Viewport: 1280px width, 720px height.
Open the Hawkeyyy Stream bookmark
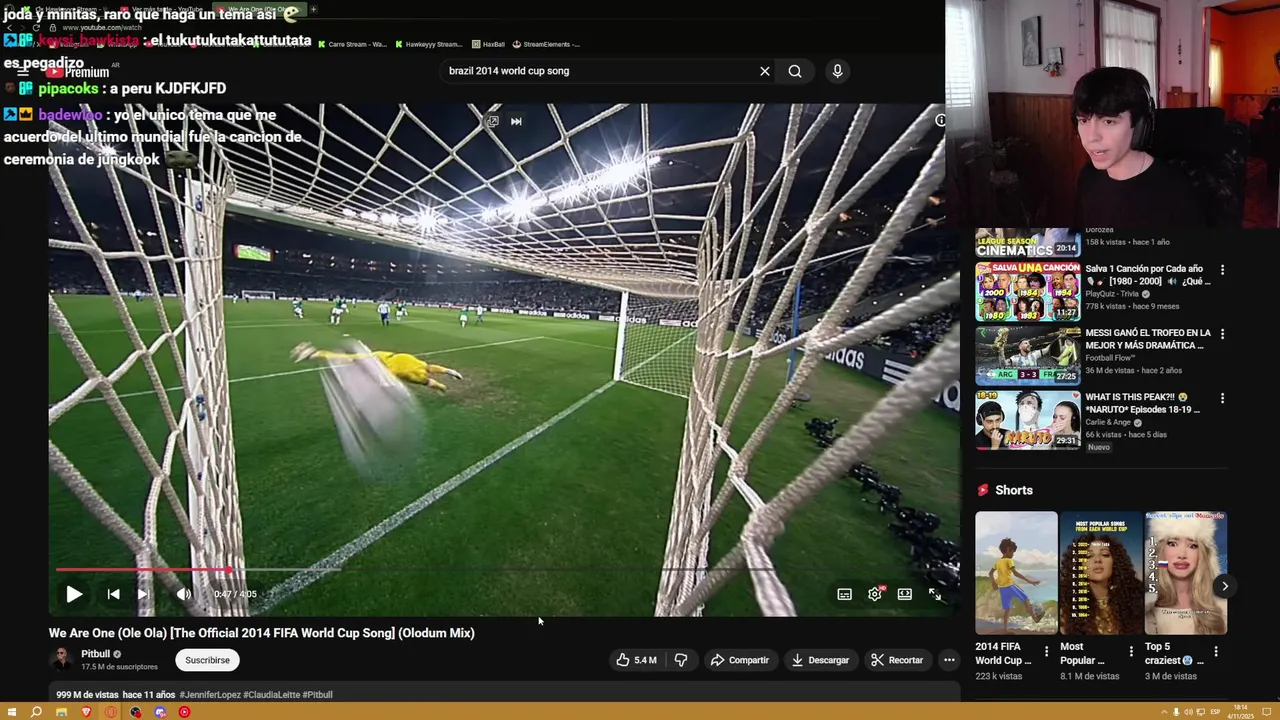(x=428, y=44)
